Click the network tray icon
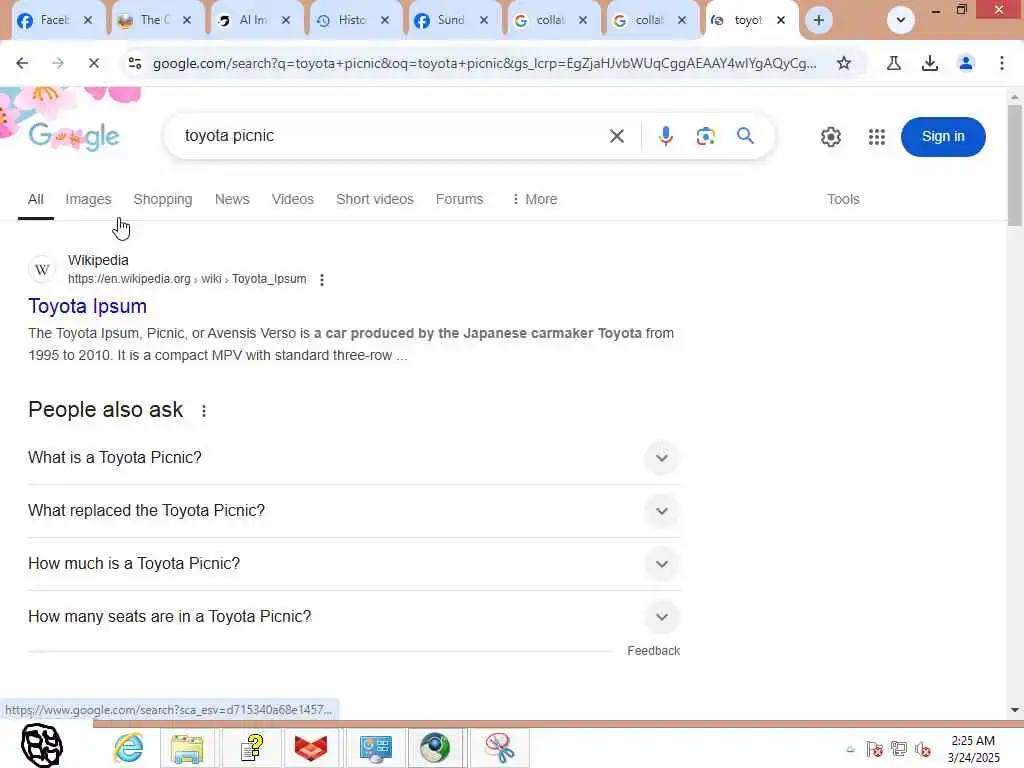The width and height of the screenshot is (1024, 768). (899, 749)
